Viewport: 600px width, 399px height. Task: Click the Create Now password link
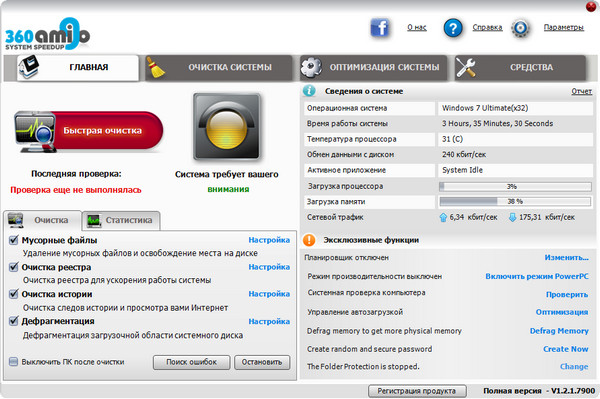[566, 349]
